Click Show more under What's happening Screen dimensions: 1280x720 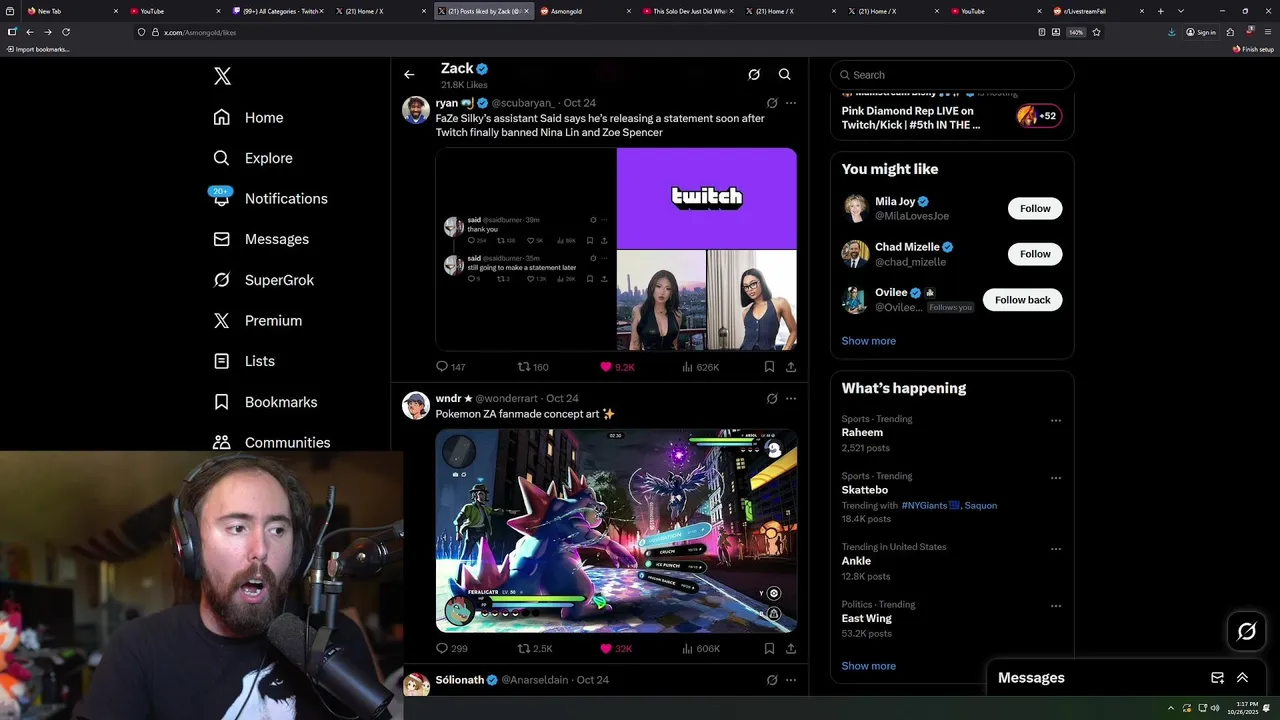coord(868,666)
